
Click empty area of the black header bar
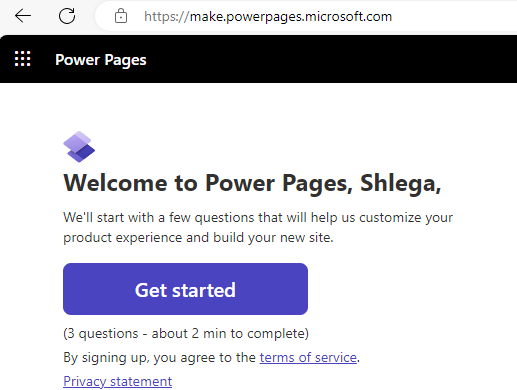pyautogui.click(x=332, y=59)
